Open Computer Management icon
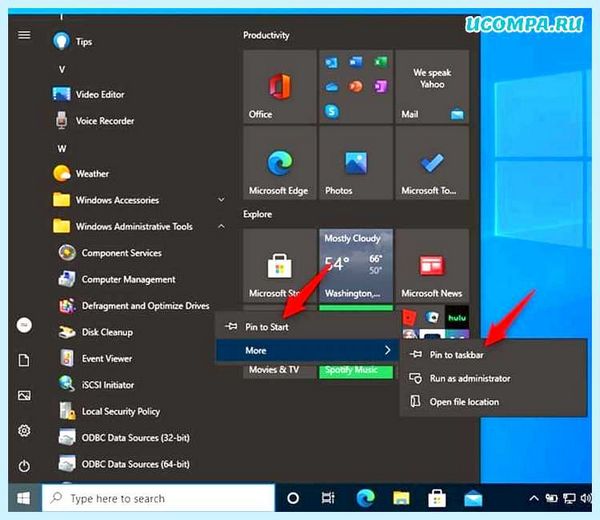The height and width of the screenshot is (520, 600). tap(67, 279)
